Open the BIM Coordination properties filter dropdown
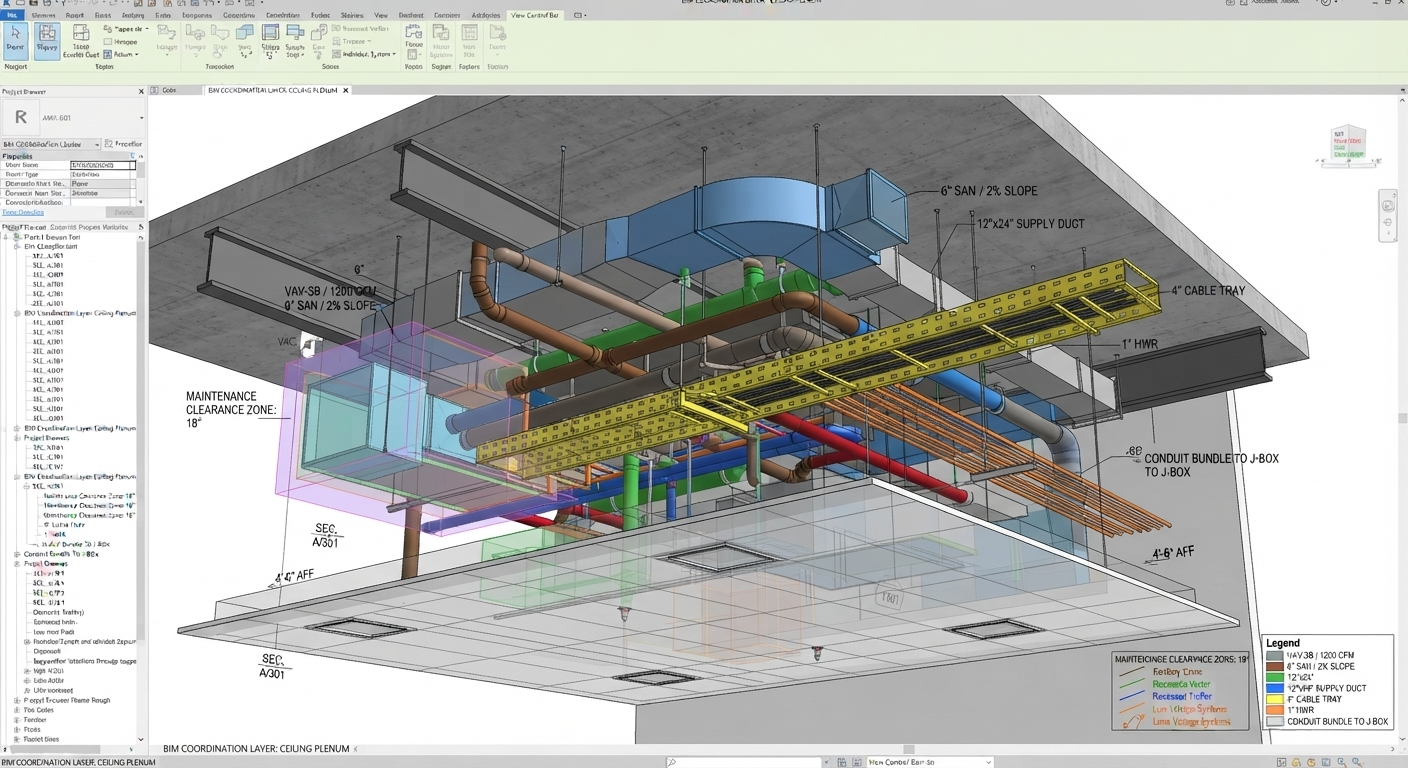The image size is (1408, 768). [x=51, y=144]
